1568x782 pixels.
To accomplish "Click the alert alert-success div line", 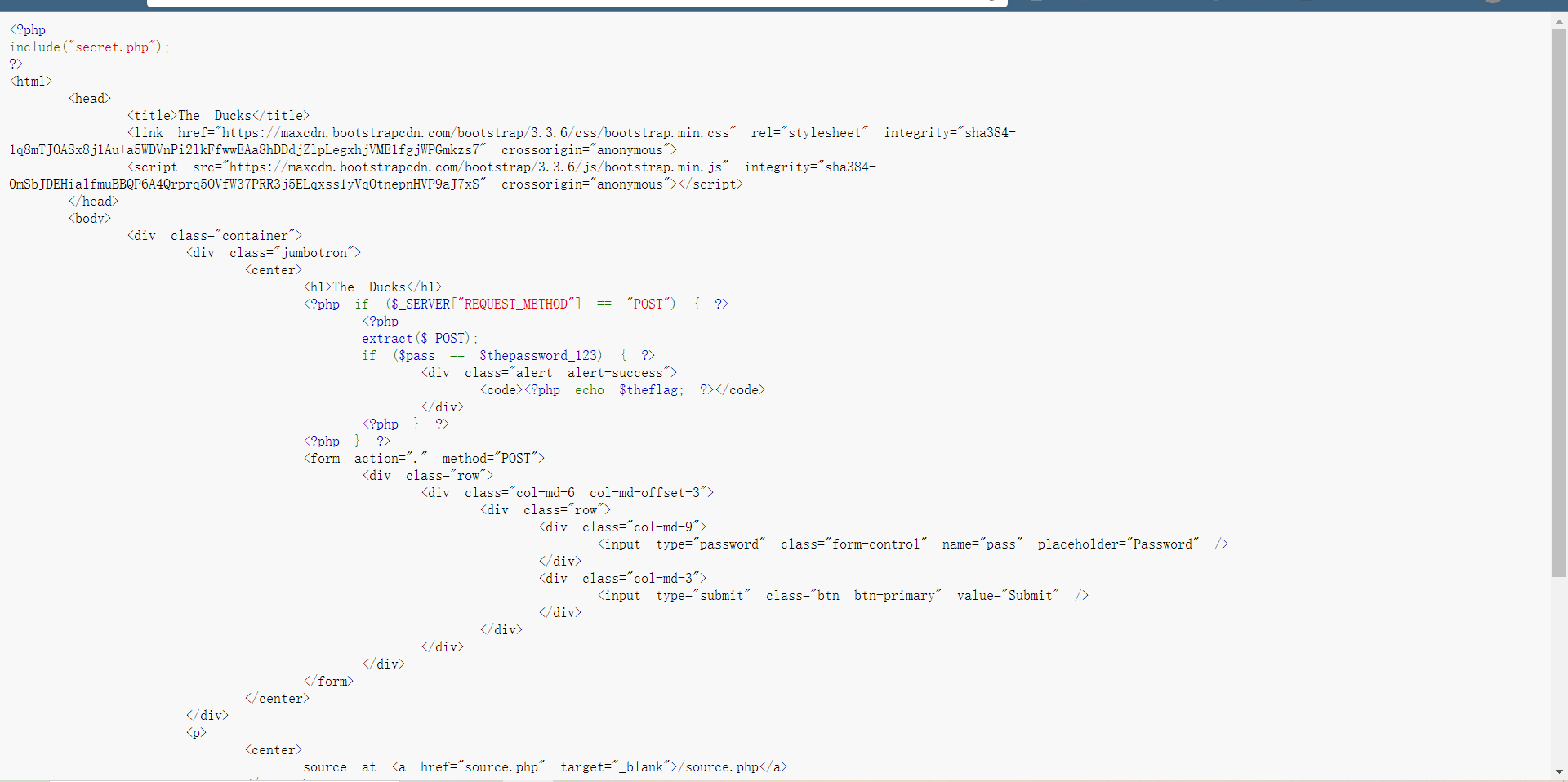I will [x=549, y=372].
